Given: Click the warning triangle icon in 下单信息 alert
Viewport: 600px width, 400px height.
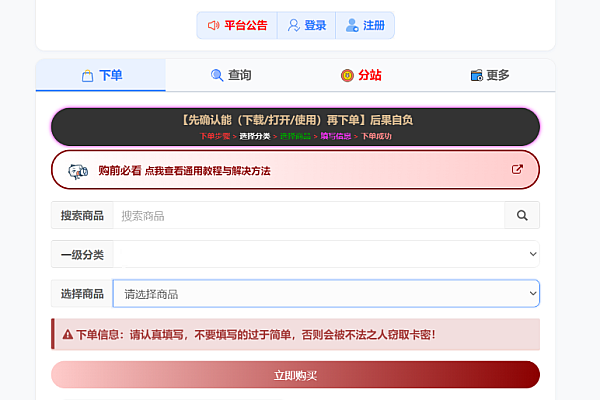Looking at the screenshot, I should click(x=68, y=335).
